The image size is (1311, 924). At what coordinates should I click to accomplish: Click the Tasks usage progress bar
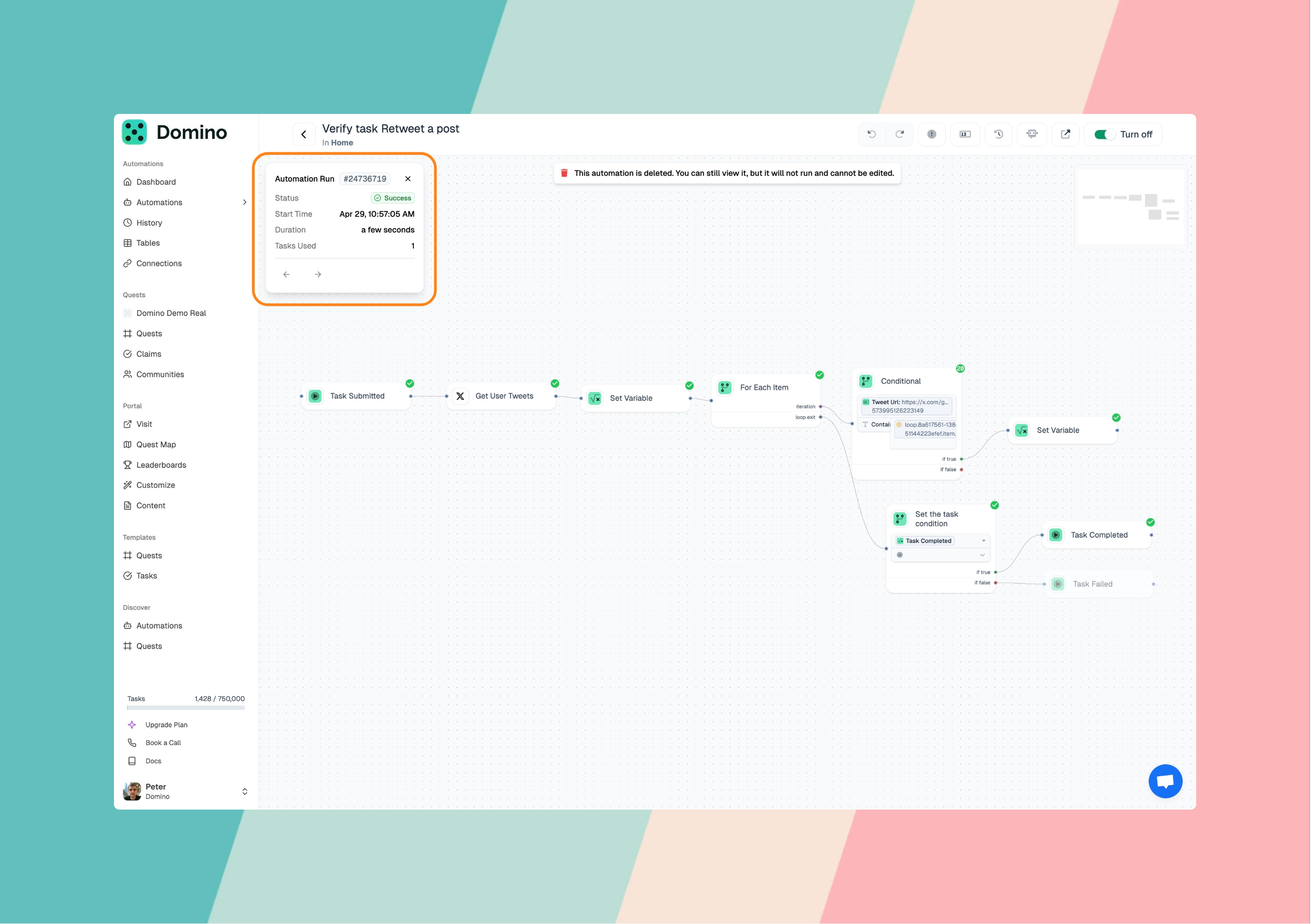186,708
